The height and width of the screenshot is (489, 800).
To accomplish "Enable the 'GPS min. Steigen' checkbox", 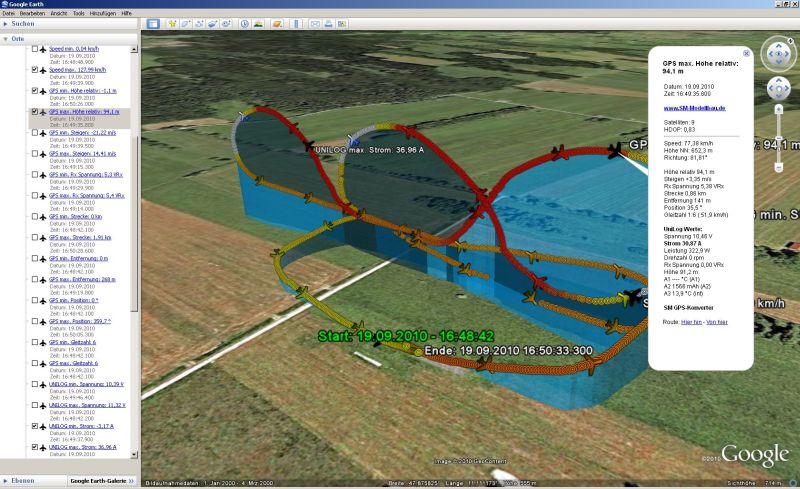I will pos(36,132).
